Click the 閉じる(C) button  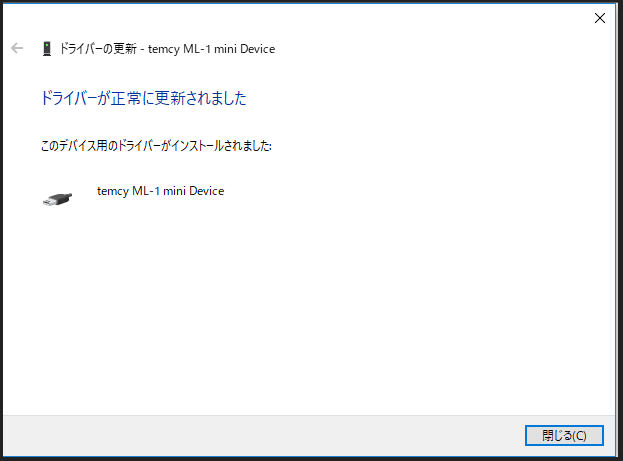pyautogui.click(x=564, y=435)
